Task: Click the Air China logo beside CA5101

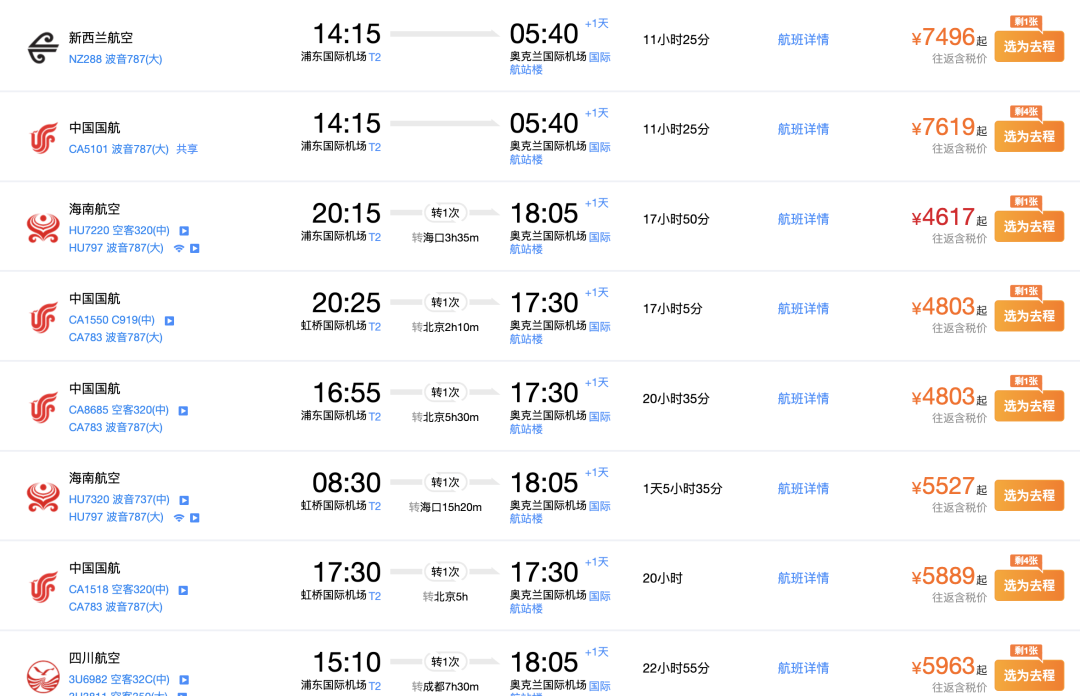Action: point(43,138)
